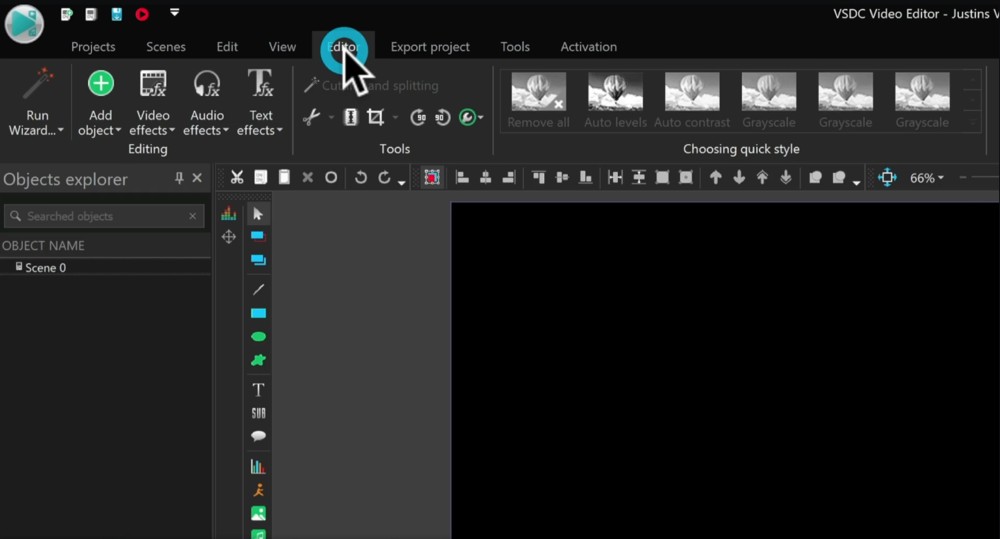Click the Cut icon in toolbar
The width and height of the screenshot is (1000, 539).
(237, 177)
